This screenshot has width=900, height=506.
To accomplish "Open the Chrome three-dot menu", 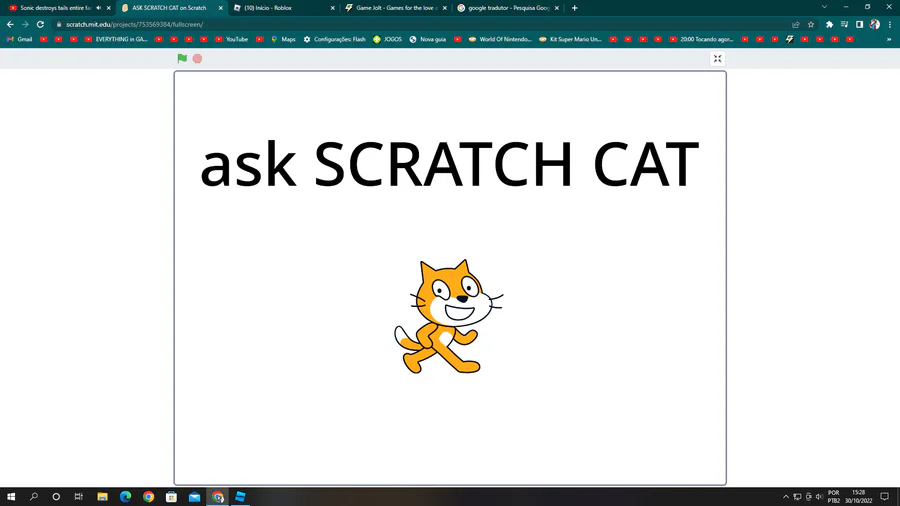I will point(890,25).
